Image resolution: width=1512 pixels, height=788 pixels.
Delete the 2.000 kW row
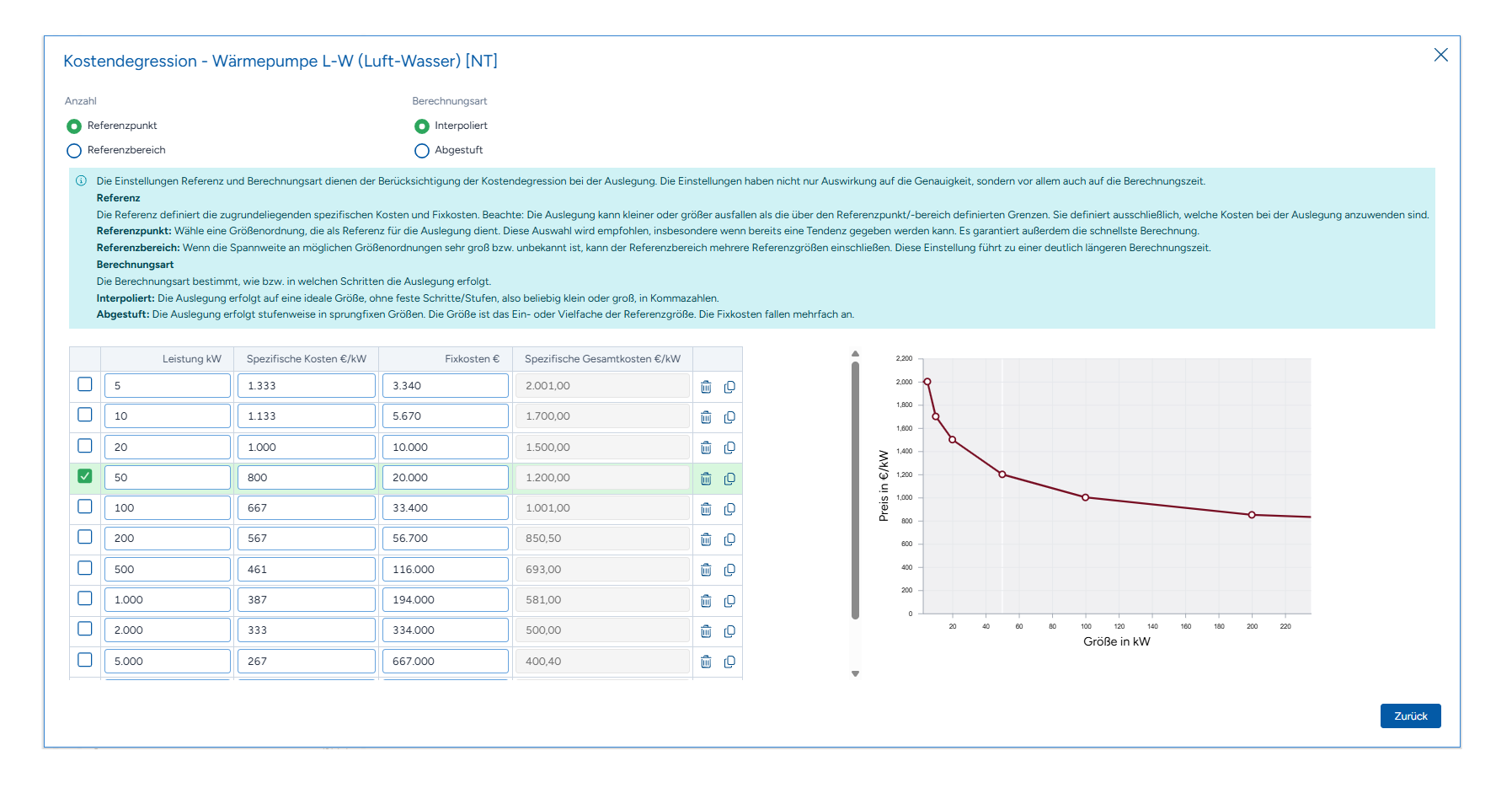(706, 631)
